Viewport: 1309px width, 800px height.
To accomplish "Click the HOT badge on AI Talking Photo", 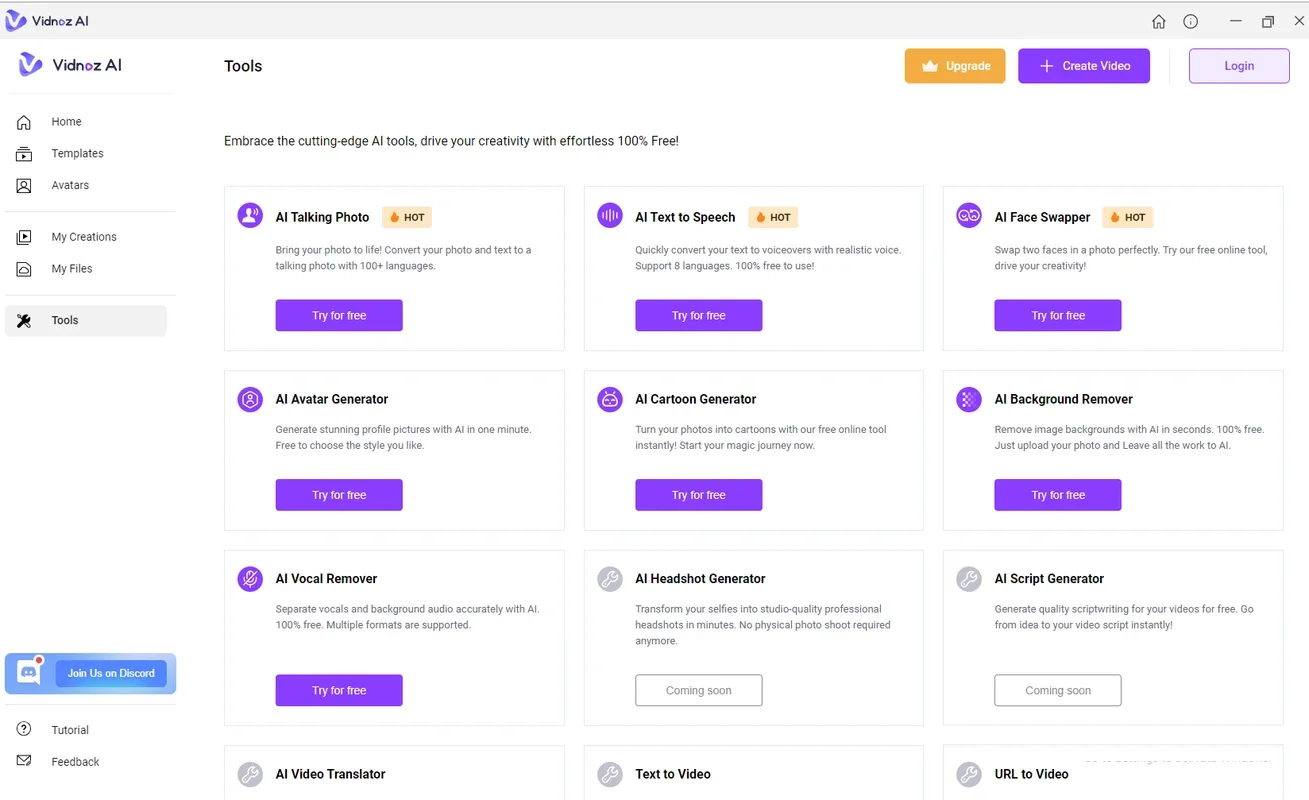I will point(407,217).
